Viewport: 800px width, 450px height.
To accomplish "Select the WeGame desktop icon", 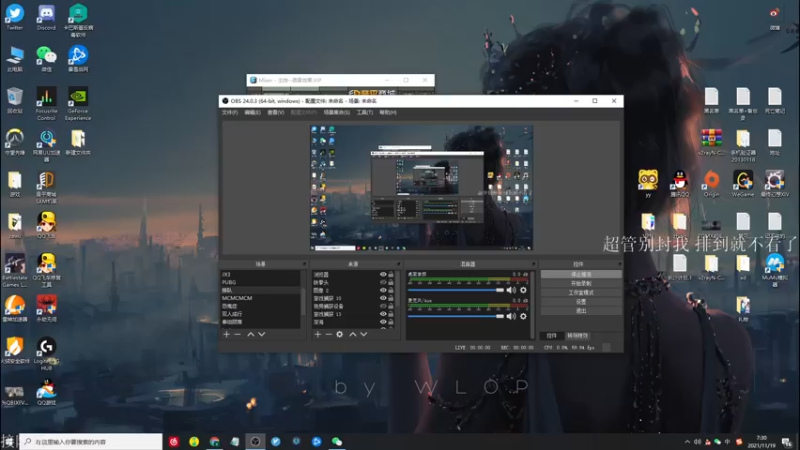I will pyautogui.click(x=743, y=184).
